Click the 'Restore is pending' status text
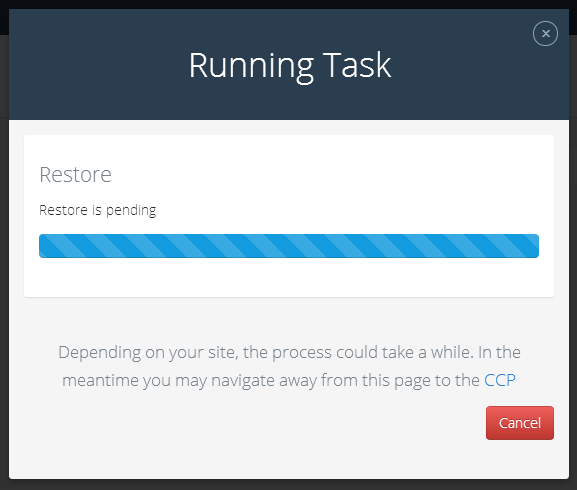This screenshot has width=577, height=490. (98, 210)
